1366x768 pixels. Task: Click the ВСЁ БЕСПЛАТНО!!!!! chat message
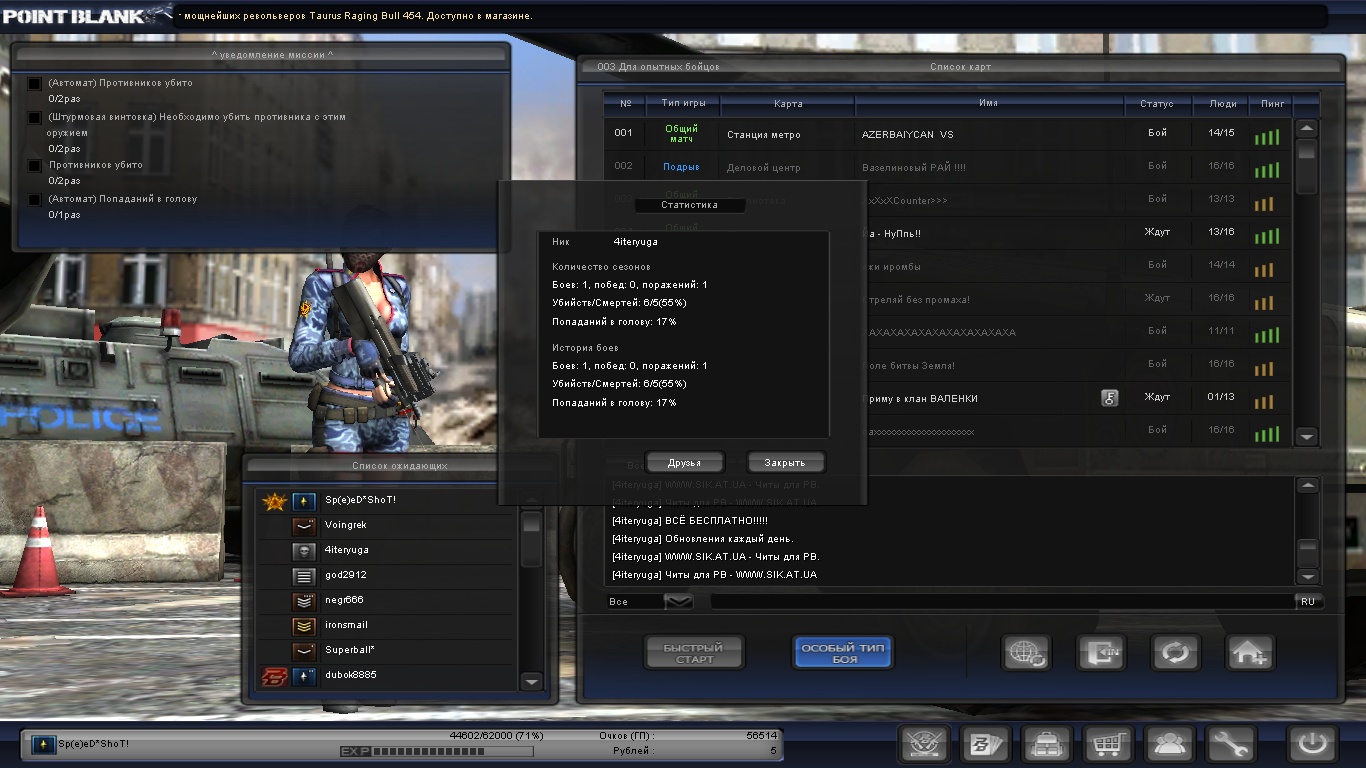(689, 520)
